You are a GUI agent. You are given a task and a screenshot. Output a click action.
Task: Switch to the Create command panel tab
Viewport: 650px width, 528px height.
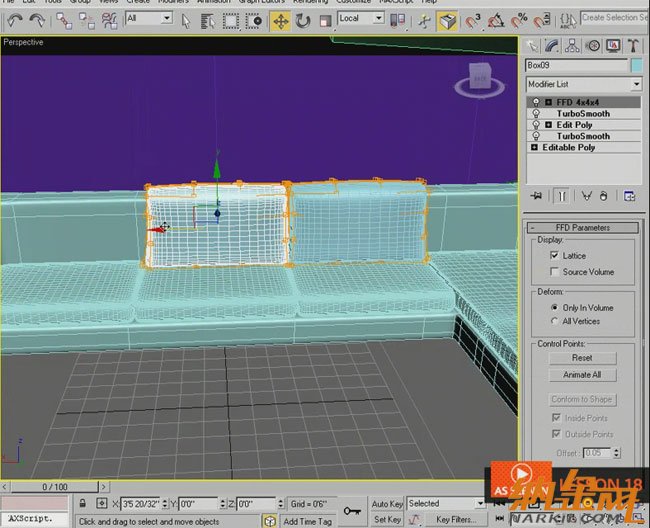tap(532, 46)
